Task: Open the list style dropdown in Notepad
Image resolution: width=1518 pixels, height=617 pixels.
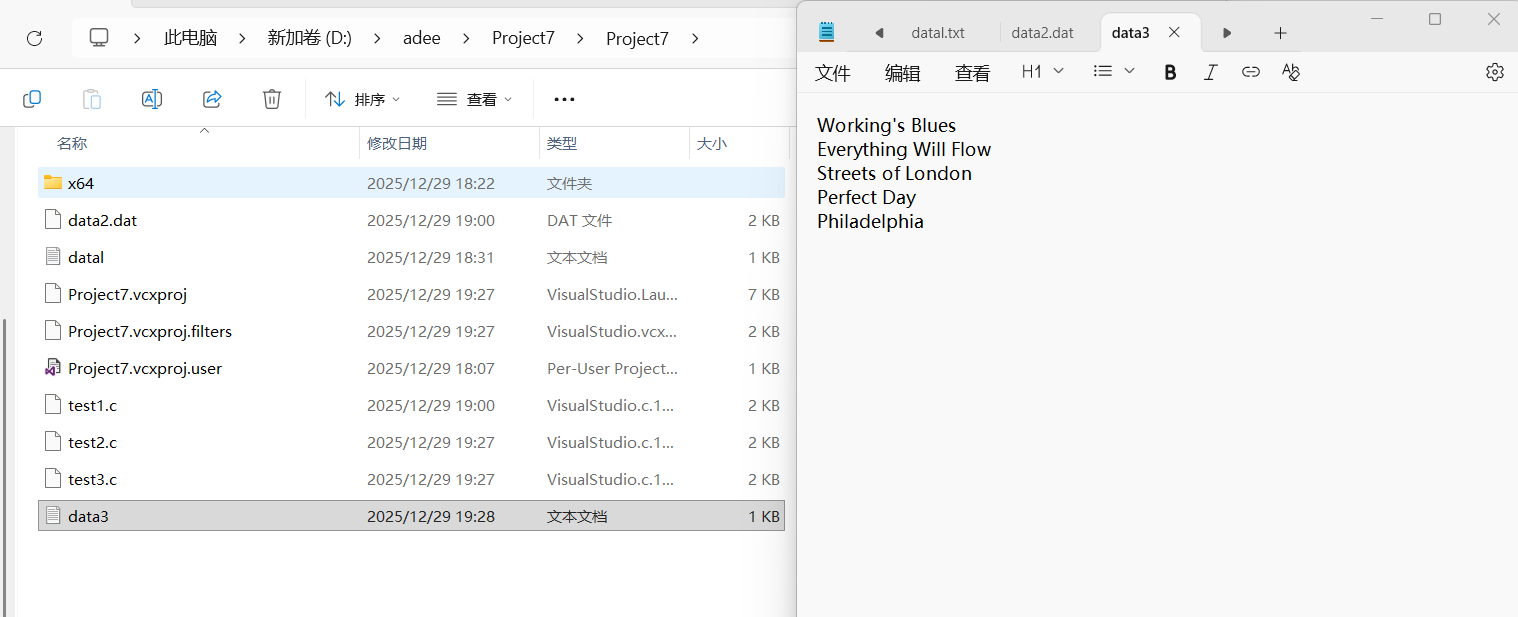Action: pos(1114,72)
